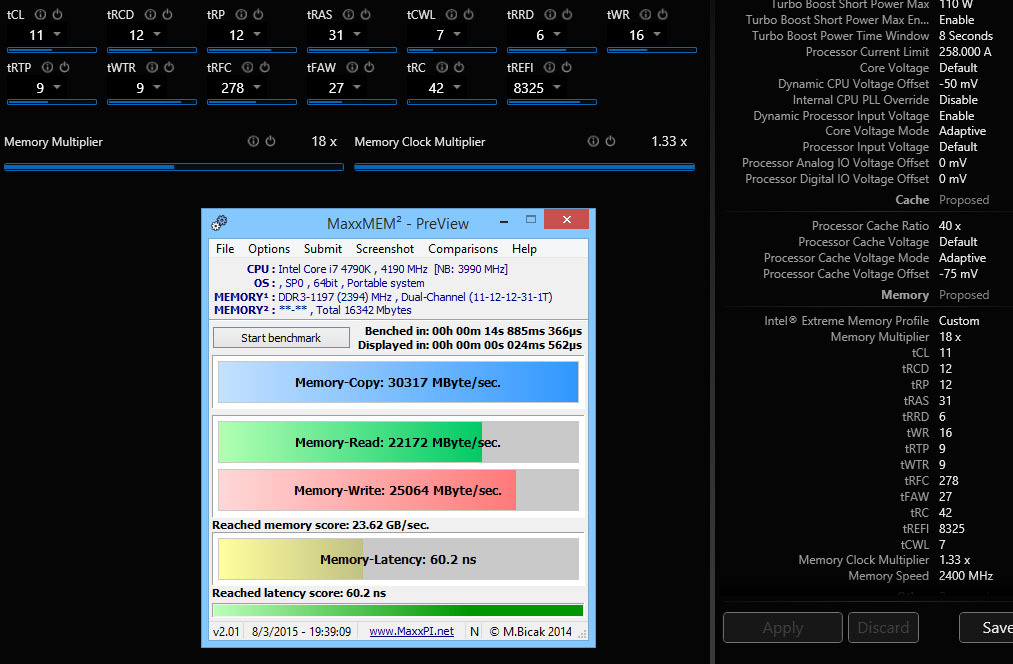Click the Memory-Latency result bar

398,559
